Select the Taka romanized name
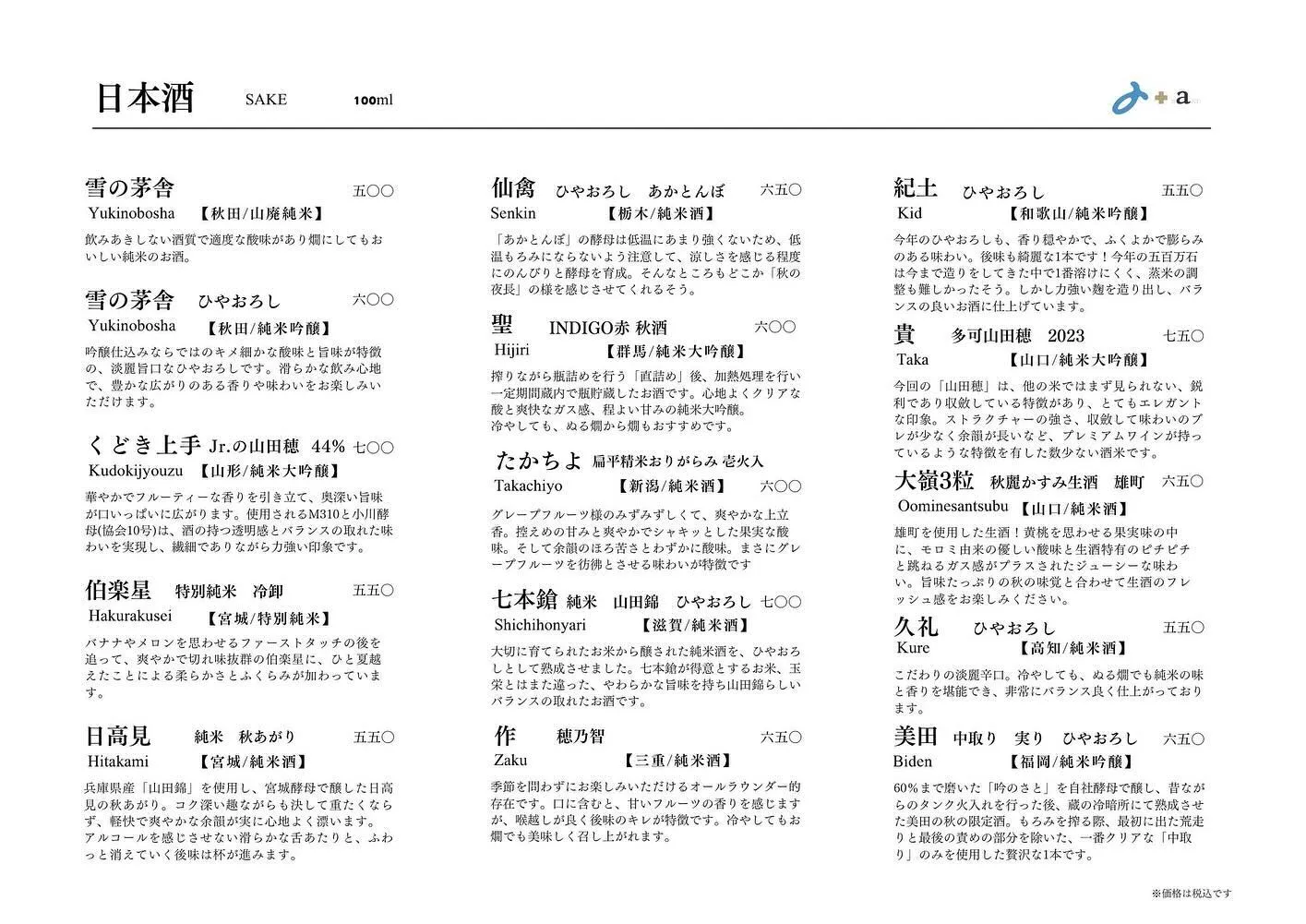 coord(912,359)
